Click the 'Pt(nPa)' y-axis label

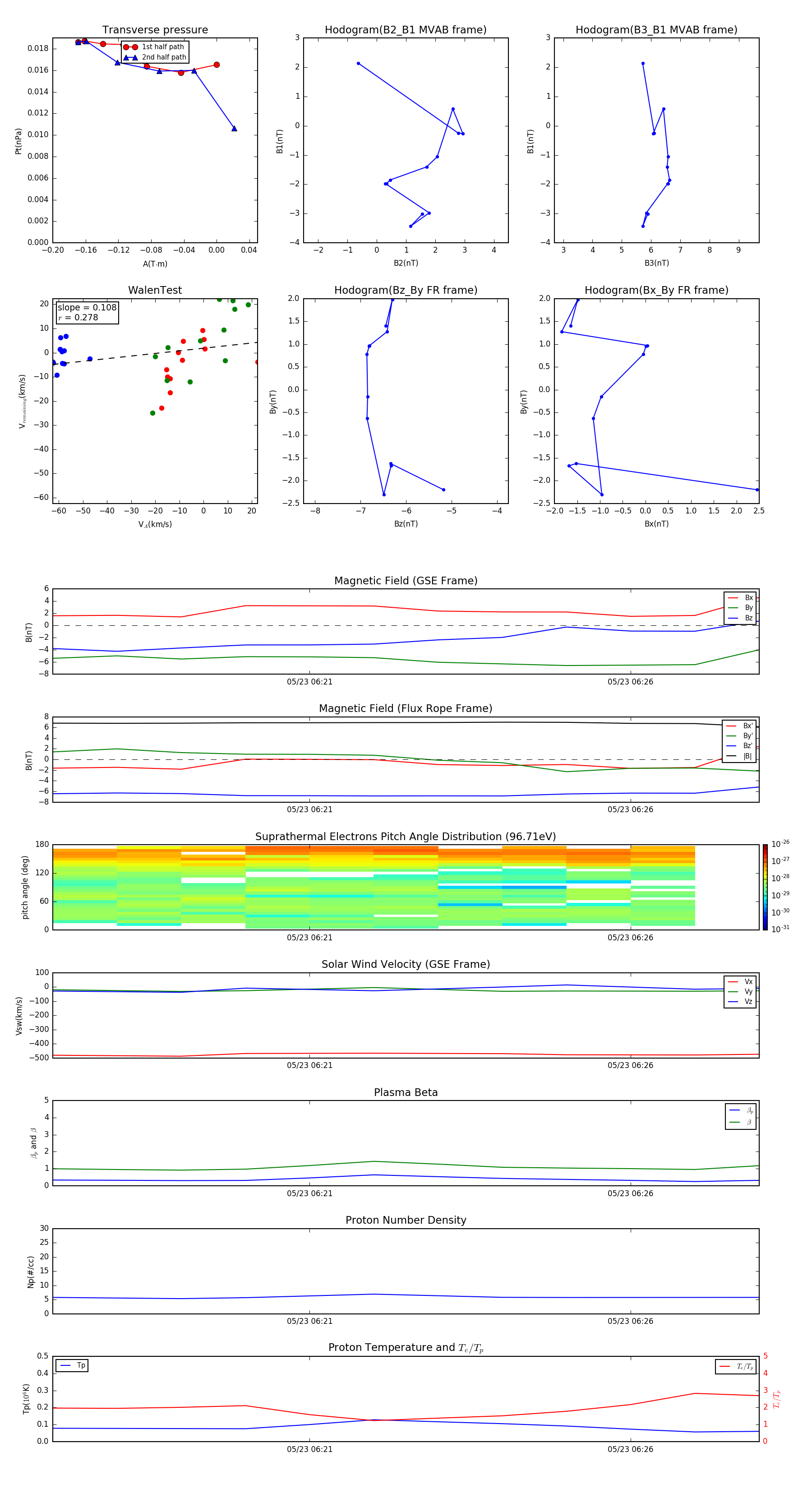[18, 141]
